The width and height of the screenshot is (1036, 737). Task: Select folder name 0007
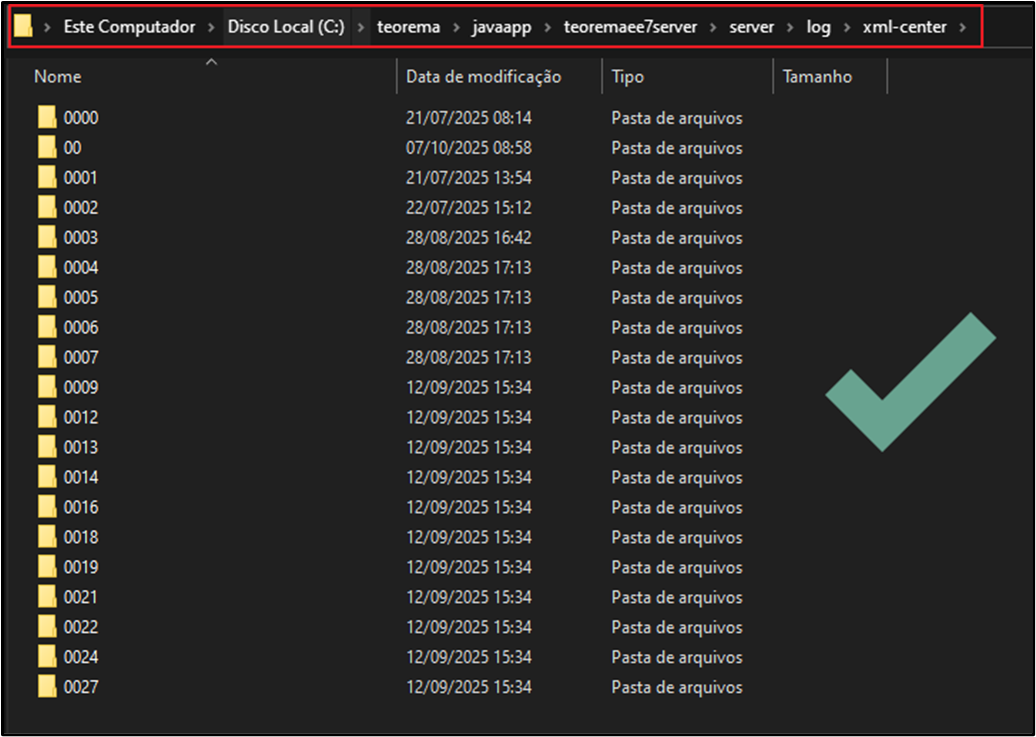click(x=81, y=358)
